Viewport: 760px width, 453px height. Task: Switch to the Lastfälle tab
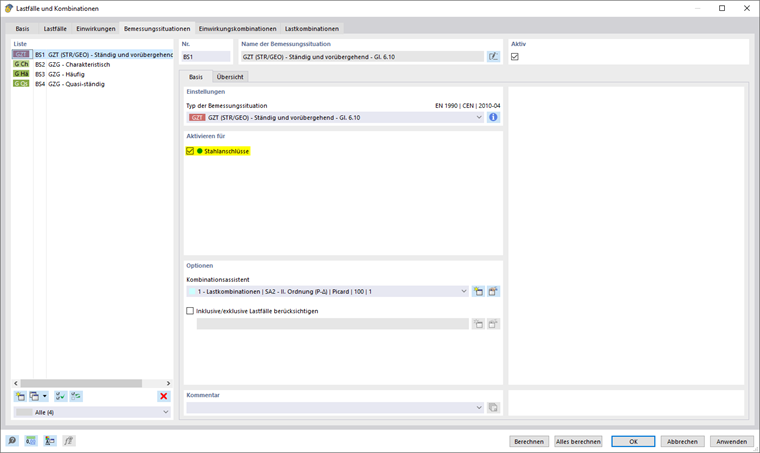55,29
